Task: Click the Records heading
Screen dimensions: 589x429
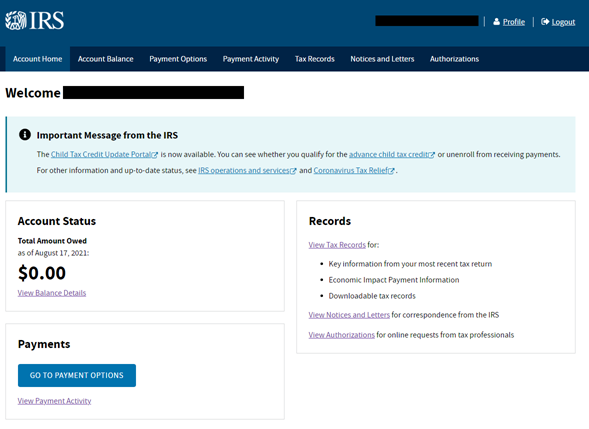Action: (330, 221)
